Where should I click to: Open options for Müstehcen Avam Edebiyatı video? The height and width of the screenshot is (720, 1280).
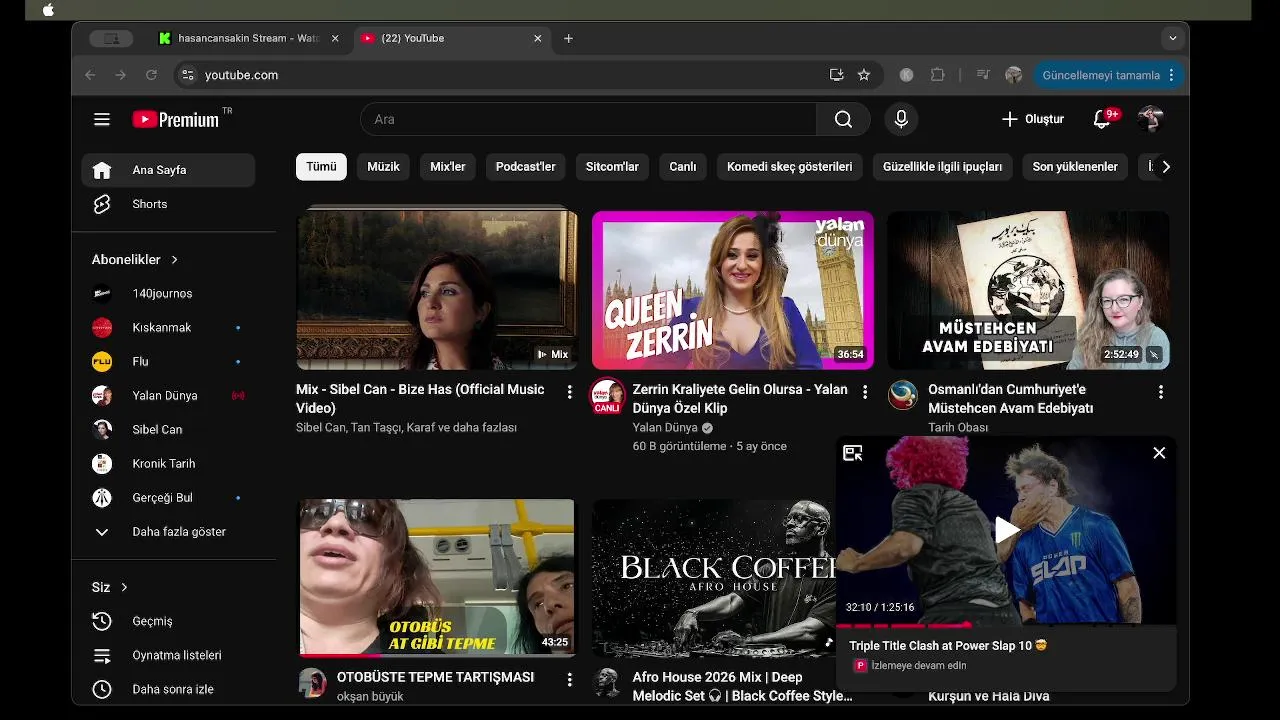[x=1161, y=392]
